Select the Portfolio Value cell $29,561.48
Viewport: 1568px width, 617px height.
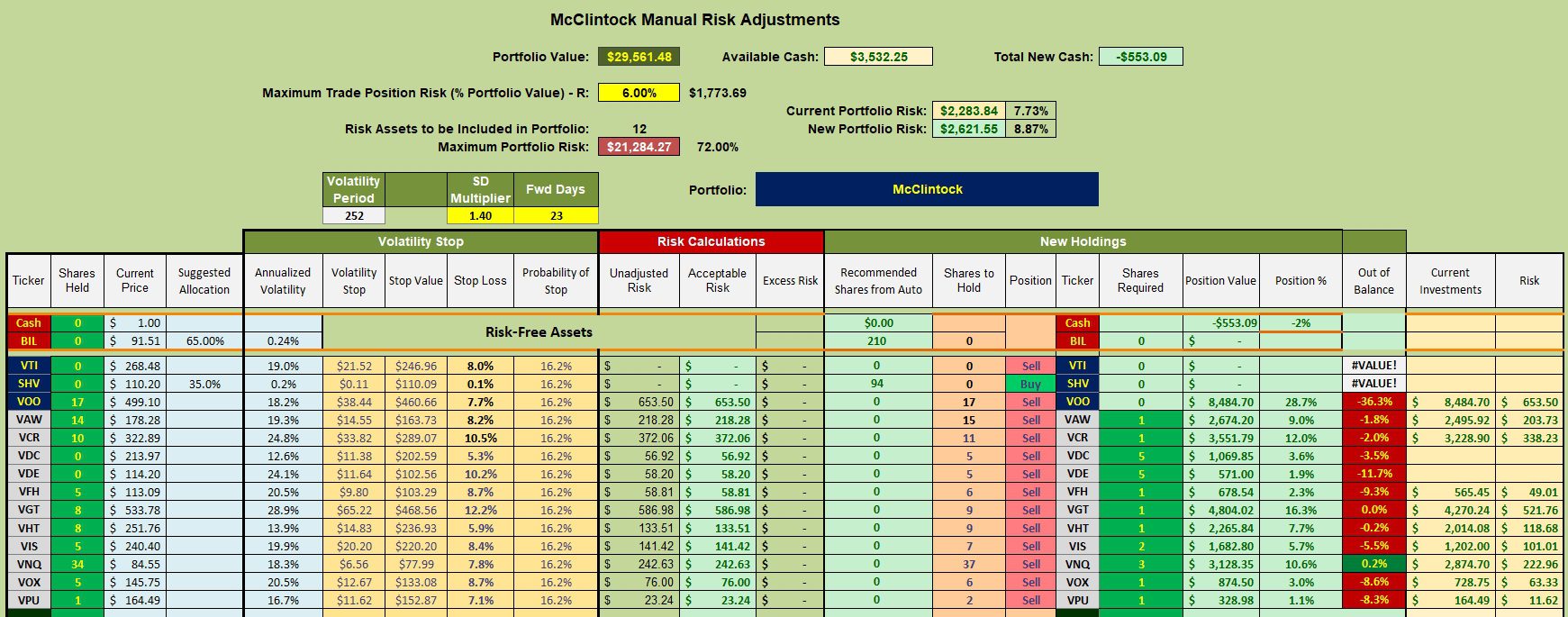click(639, 57)
